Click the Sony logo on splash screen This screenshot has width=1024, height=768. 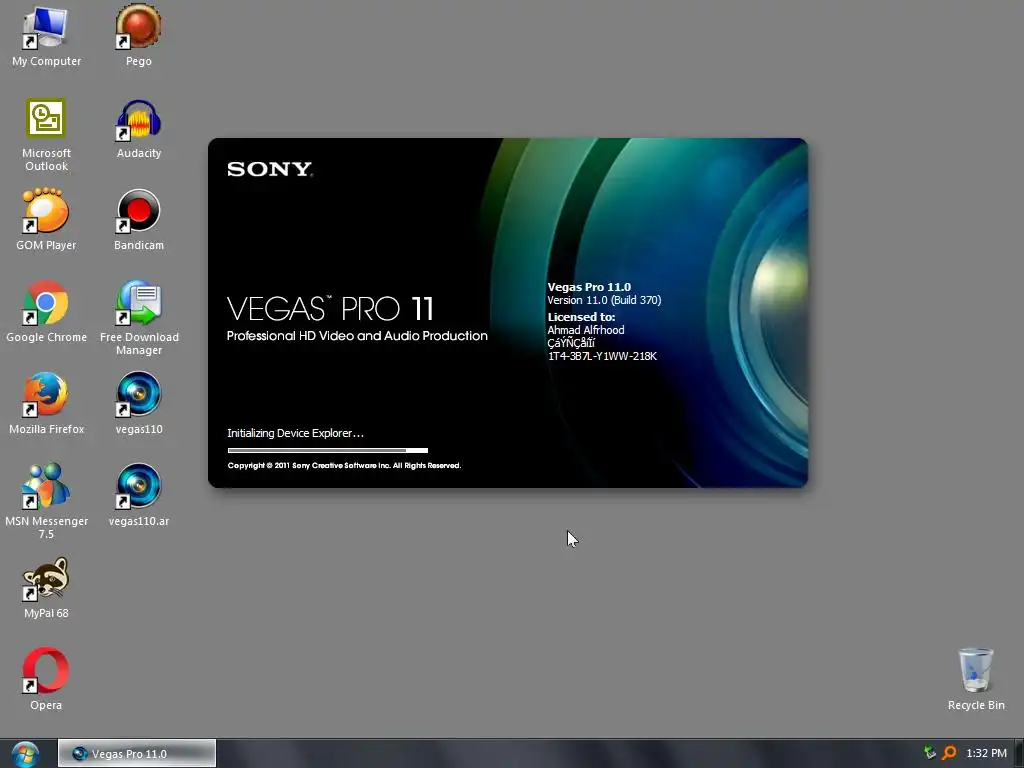click(270, 170)
